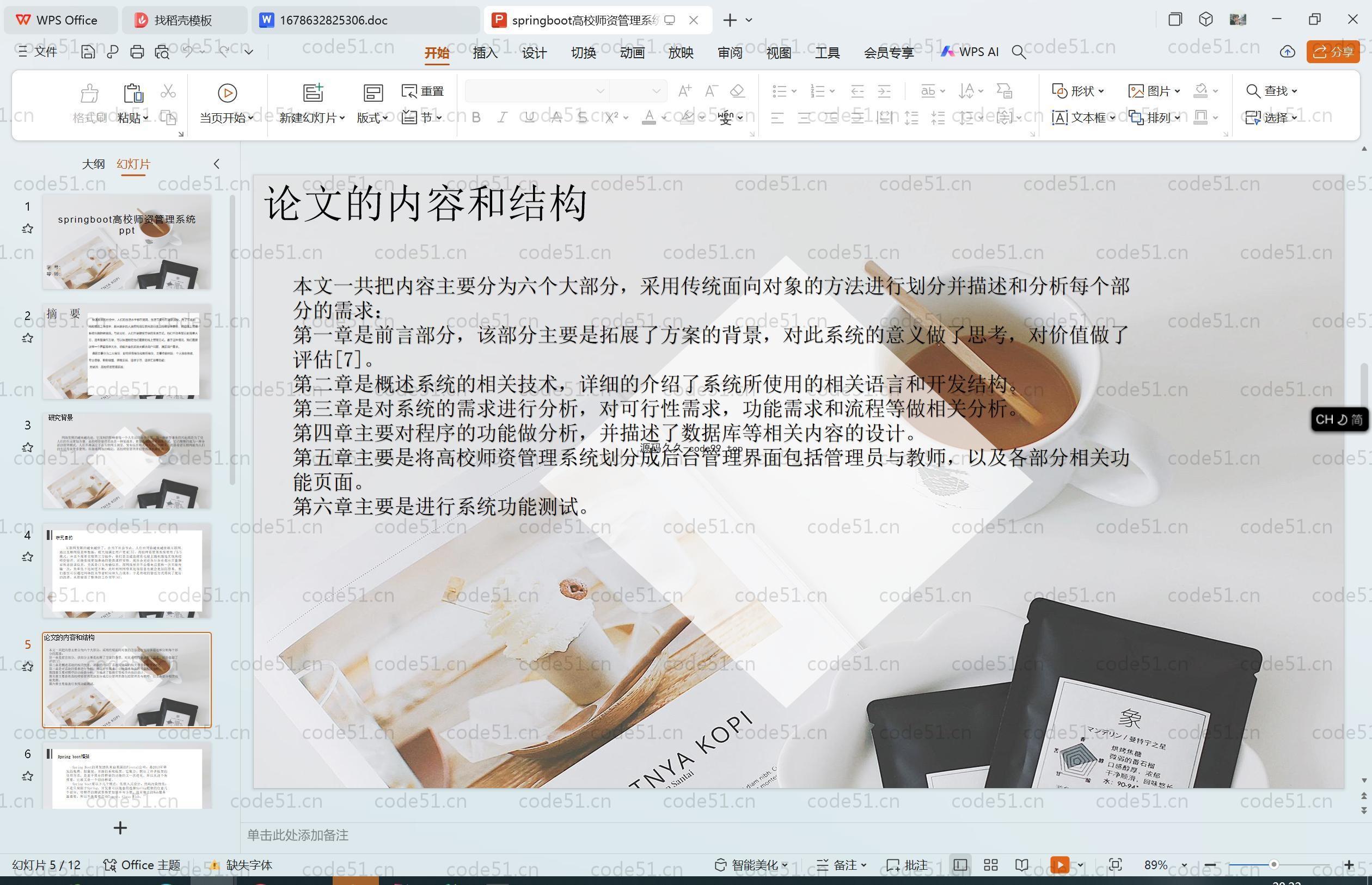Click the Copy icon below scissors
The height and width of the screenshot is (885, 1372).
coord(168,118)
